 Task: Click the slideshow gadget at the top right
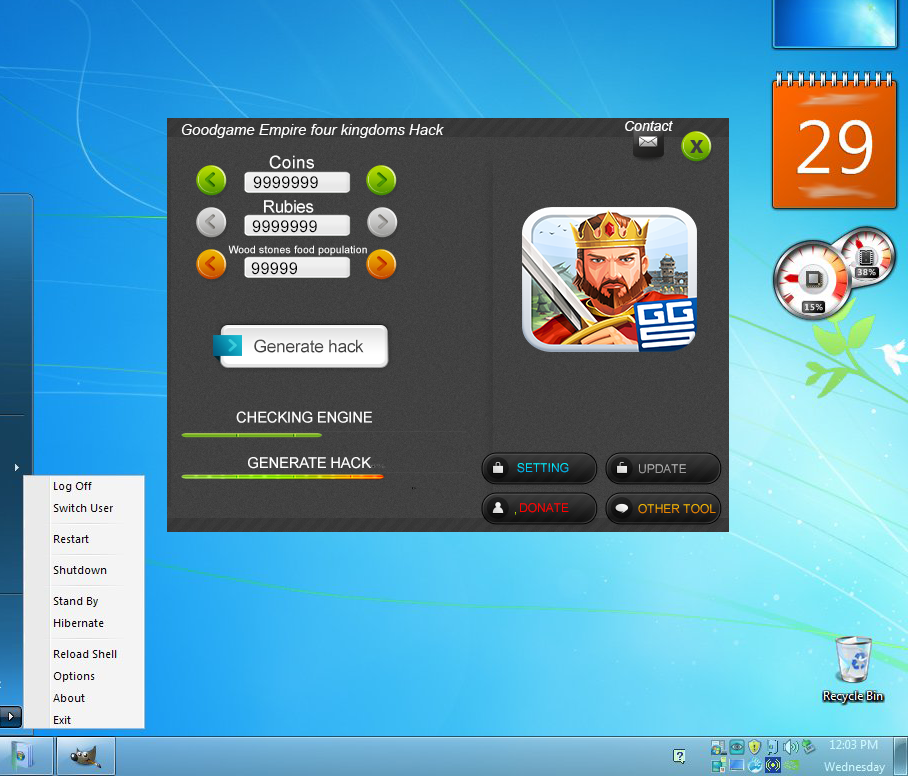(x=834, y=24)
